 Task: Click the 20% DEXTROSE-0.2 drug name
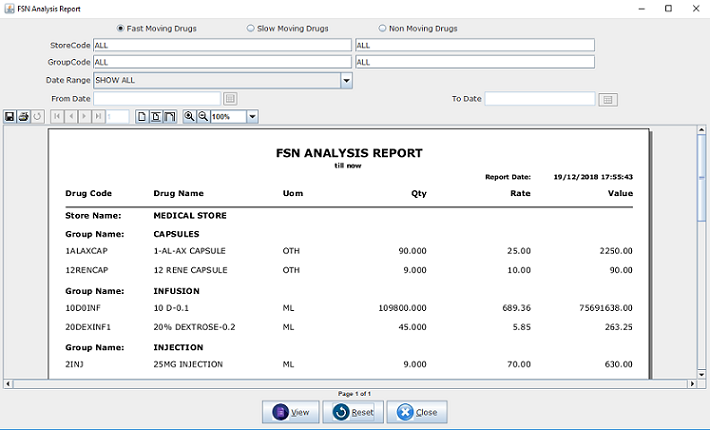click(194, 327)
